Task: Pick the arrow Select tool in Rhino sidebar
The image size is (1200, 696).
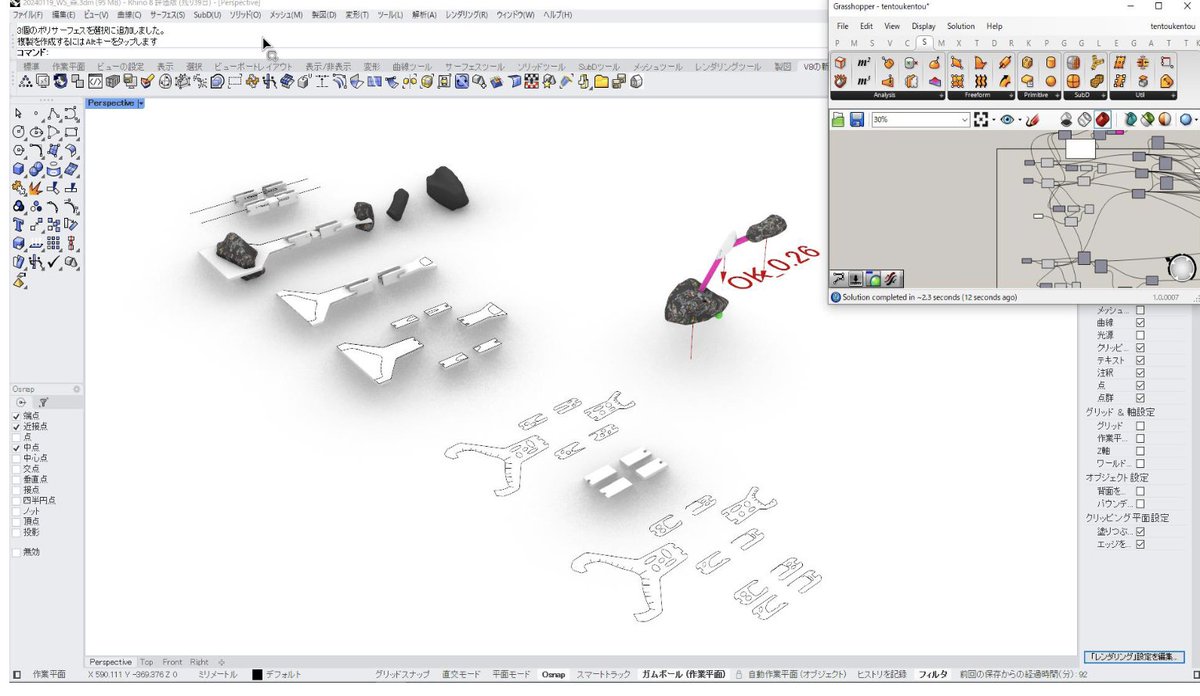Action: [x=18, y=114]
